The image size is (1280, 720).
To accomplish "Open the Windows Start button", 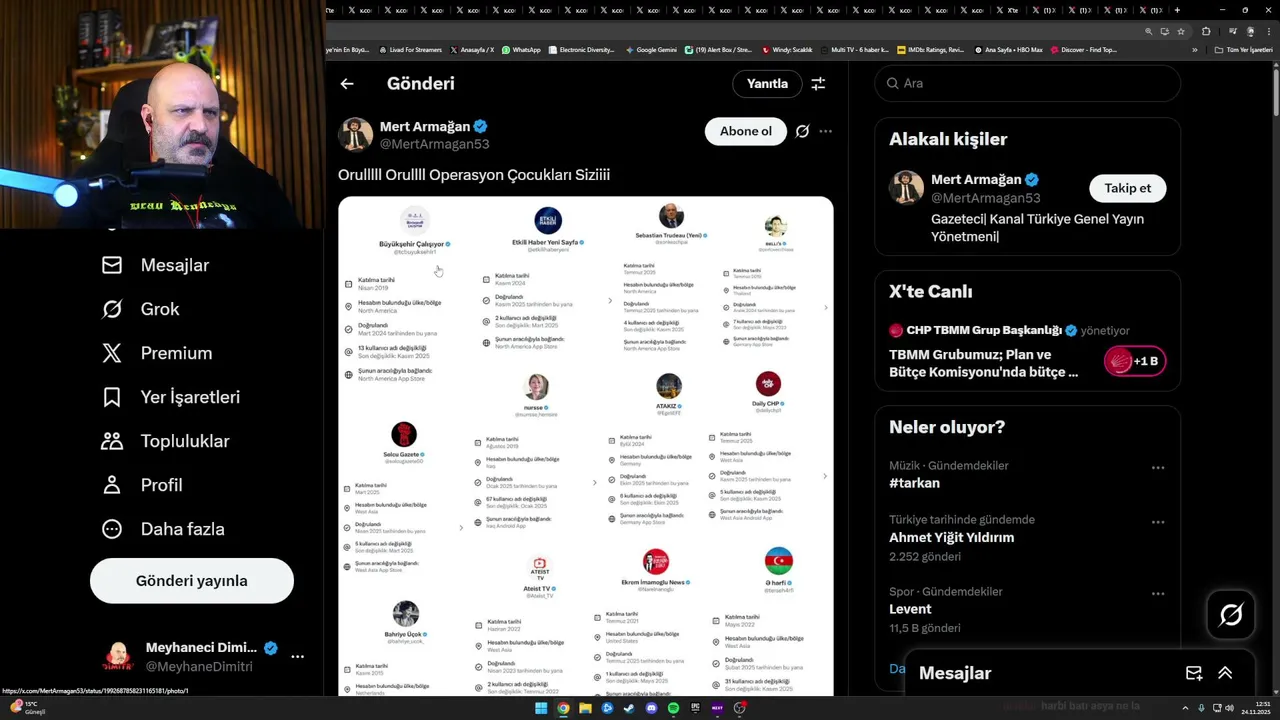I will pyautogui.click(x=541, y=708).
